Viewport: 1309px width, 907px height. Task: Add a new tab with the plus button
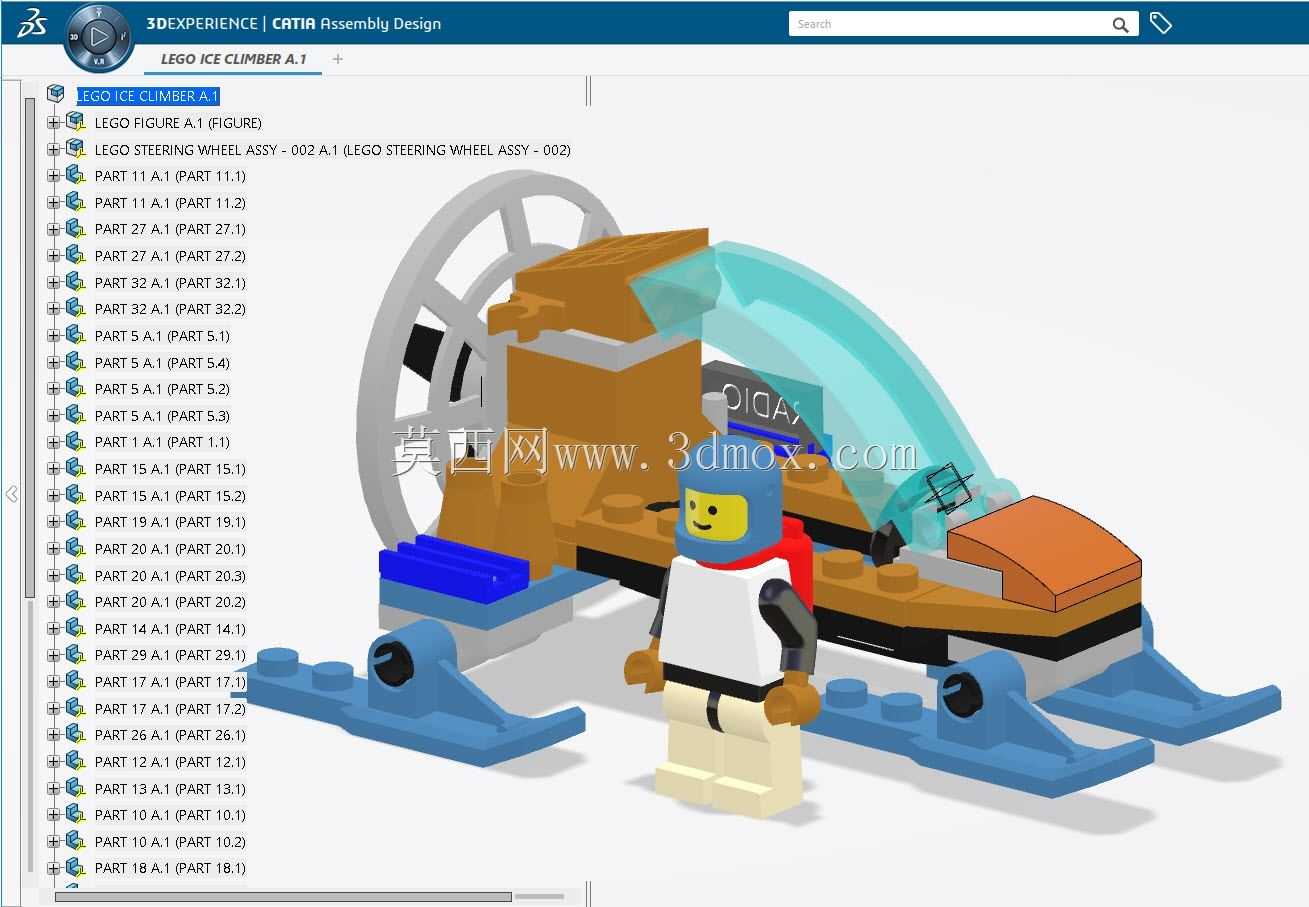[x=338, y=59]
